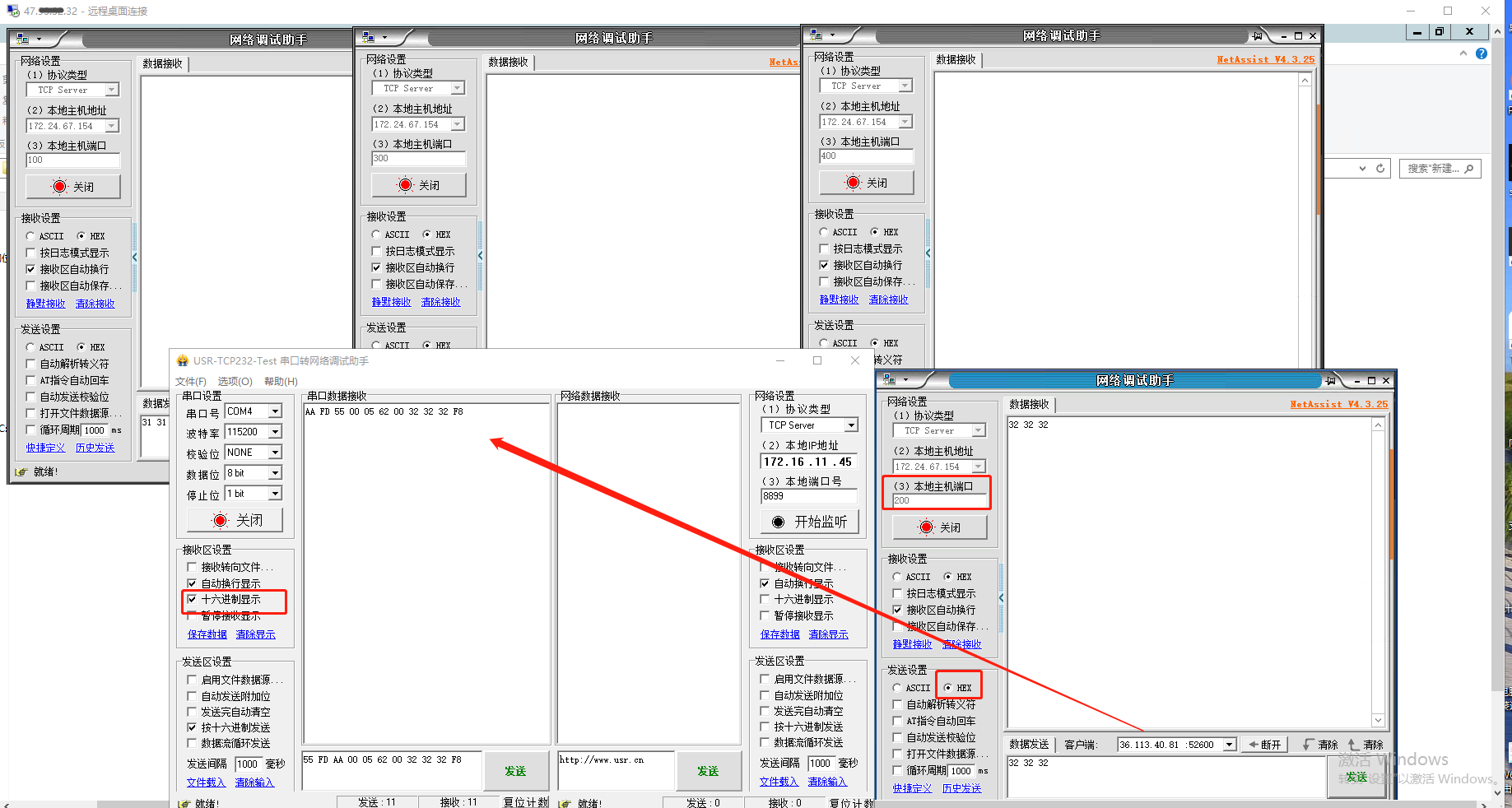Open system menu icon in port 200 NetAssist window
The image size is (1512, 808).
(x=889, y=379)
